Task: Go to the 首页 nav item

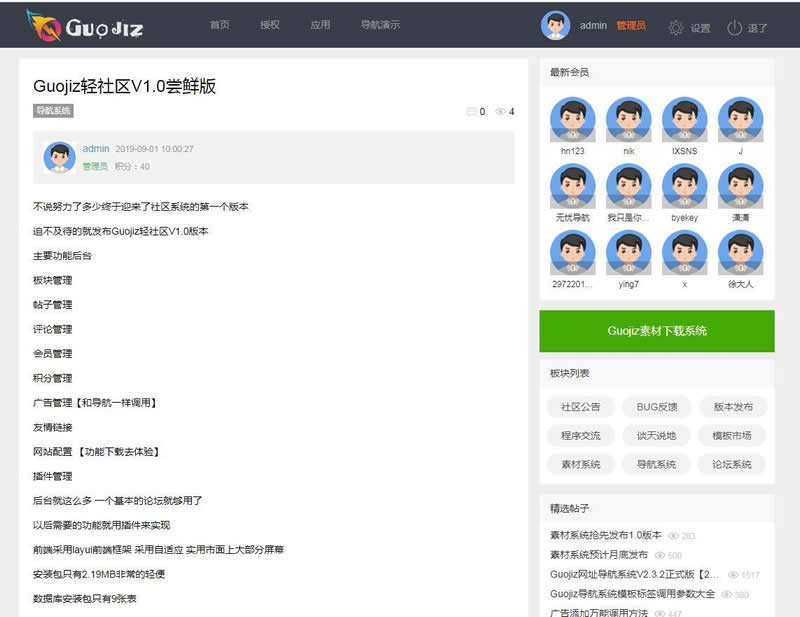Action: [219, 26]
